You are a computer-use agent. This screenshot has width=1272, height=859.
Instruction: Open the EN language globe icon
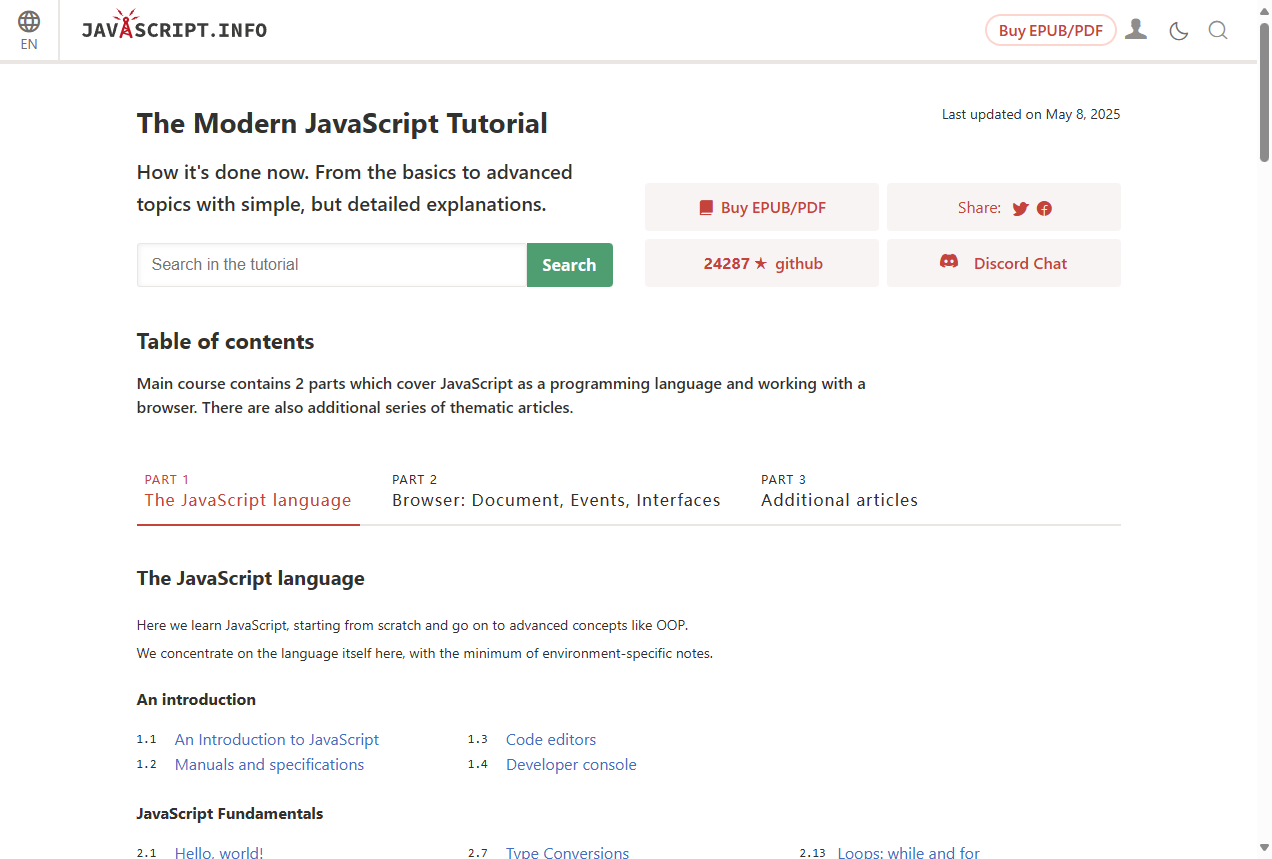click(28, 28)
